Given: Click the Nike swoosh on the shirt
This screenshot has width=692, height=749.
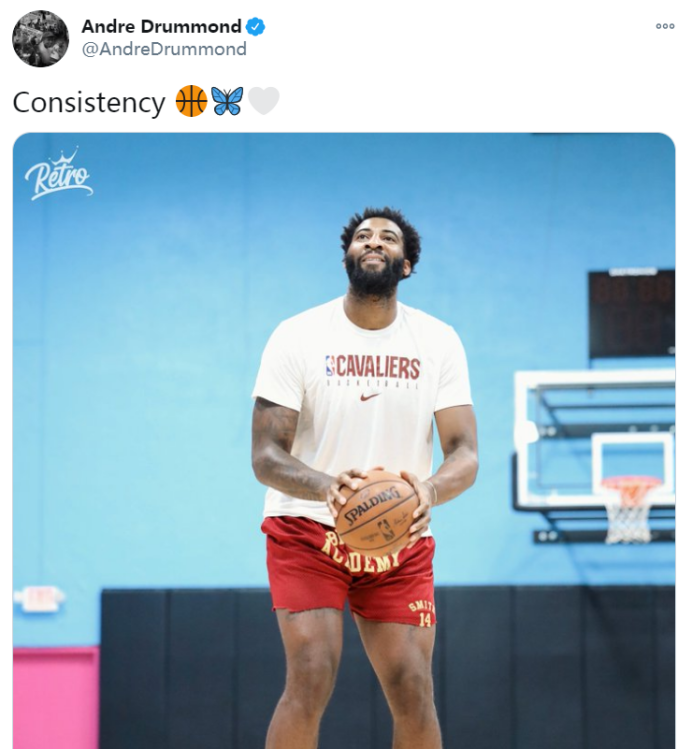Looking at the screenshot, I should pos(370,396).
